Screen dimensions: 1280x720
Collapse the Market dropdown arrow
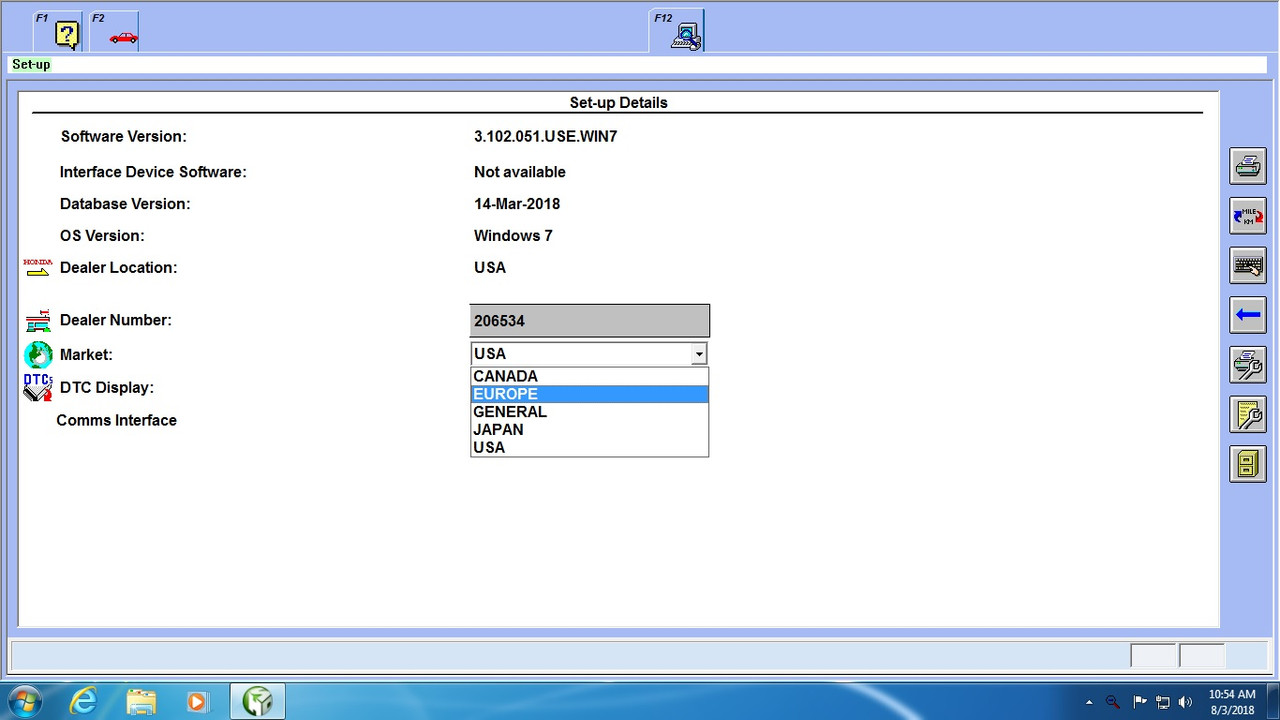[699, 354]
